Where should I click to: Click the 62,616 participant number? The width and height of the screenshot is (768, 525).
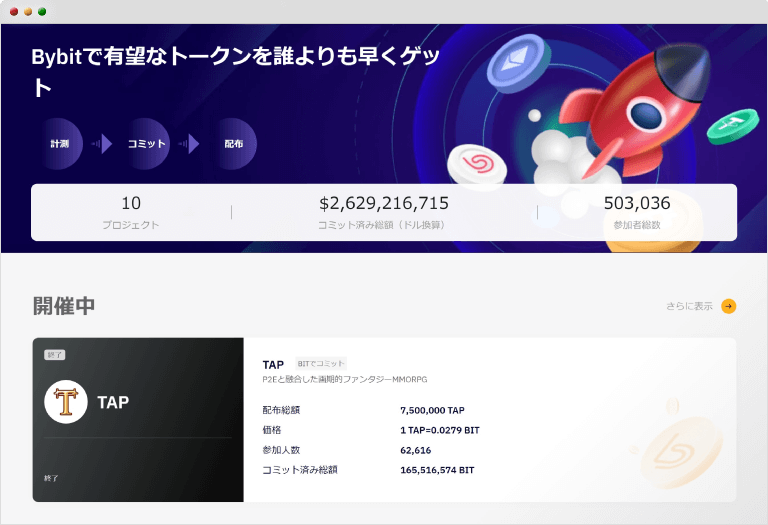415,450
